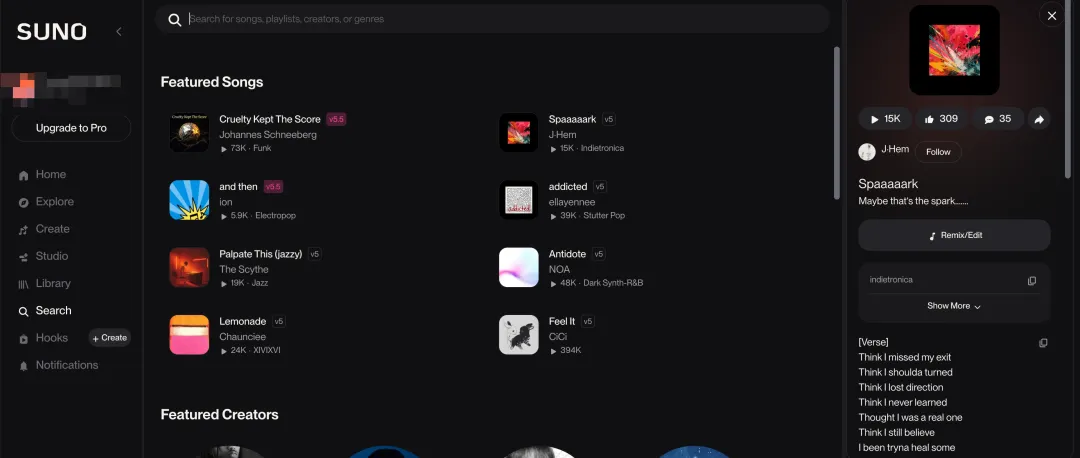Open the 35 comments
Screen dimensions: 1080x458
pyautogui.click(x=997, y=119)
